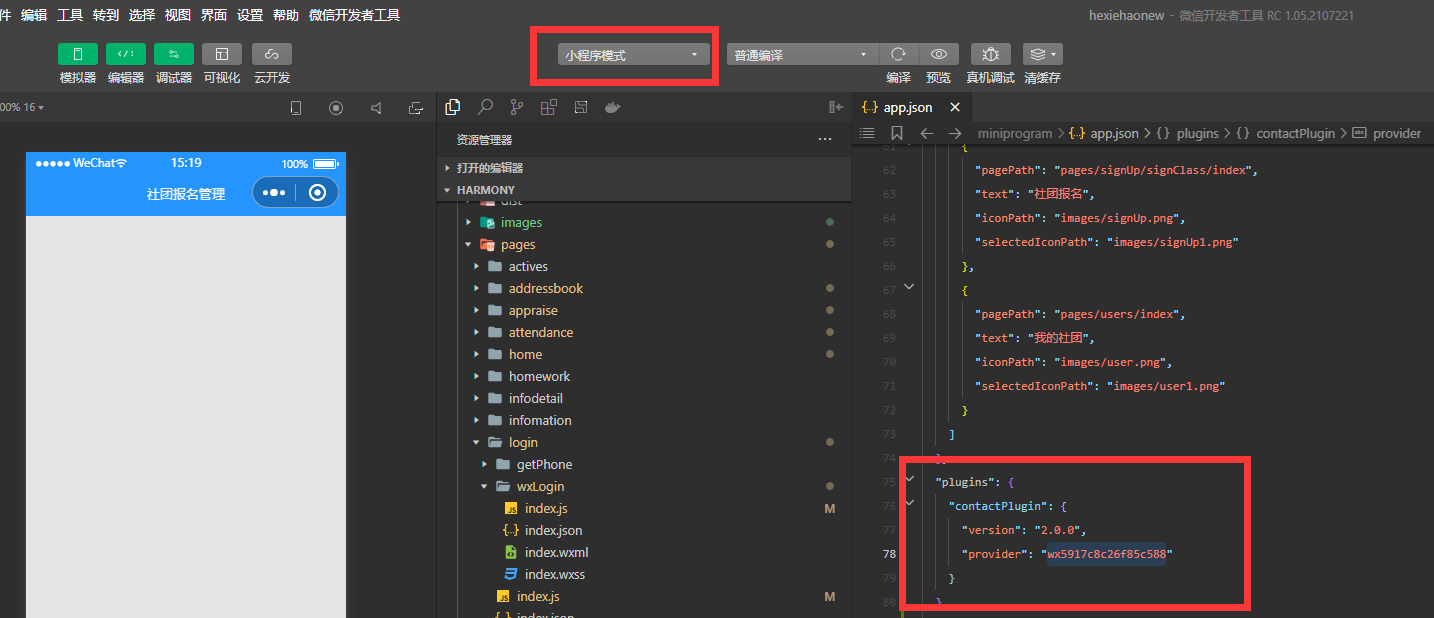Expand the homework folder
Viewport: 1434px width, 618px height.
coord(644,376)
